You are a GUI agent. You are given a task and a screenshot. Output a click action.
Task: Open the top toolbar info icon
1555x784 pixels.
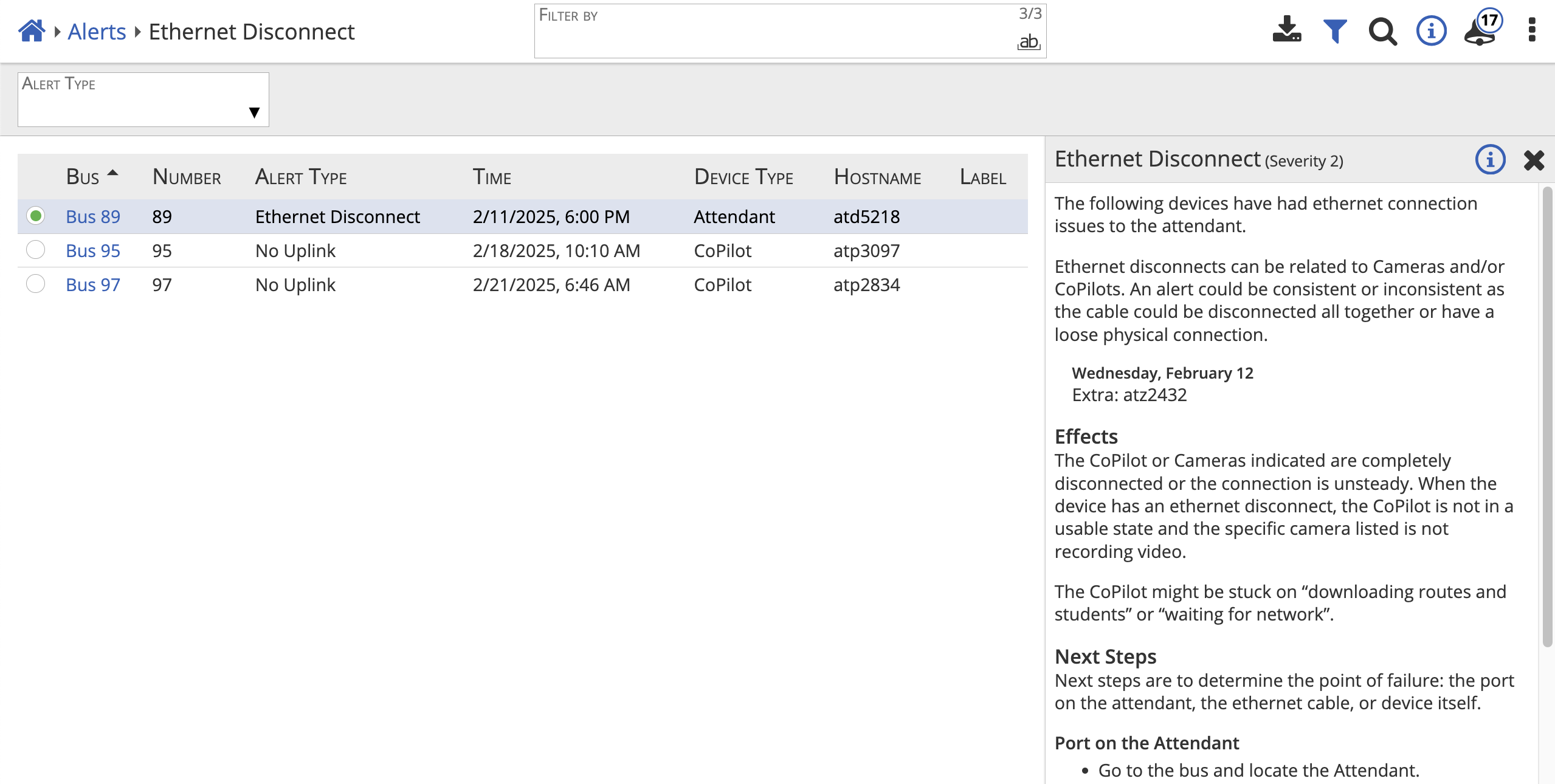(x=1431, y=31)
